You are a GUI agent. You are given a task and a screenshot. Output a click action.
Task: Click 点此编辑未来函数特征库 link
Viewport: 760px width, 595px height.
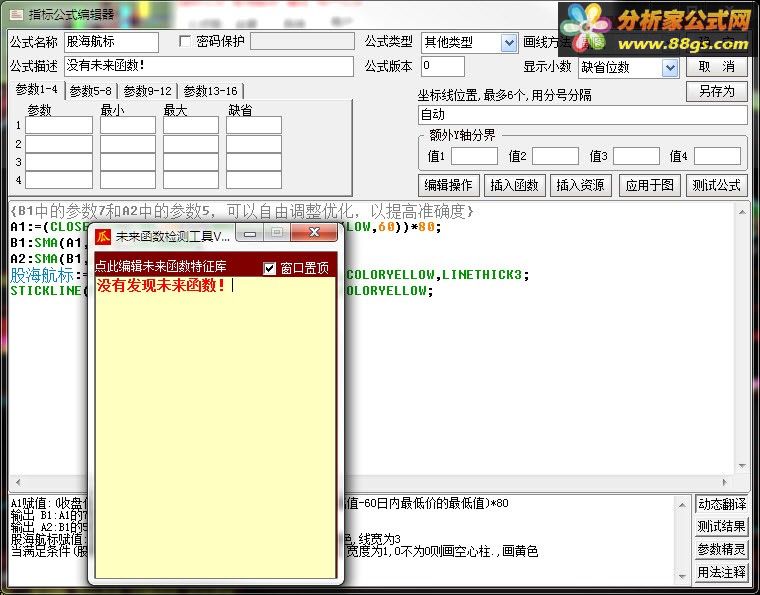(x=160, y=266)
